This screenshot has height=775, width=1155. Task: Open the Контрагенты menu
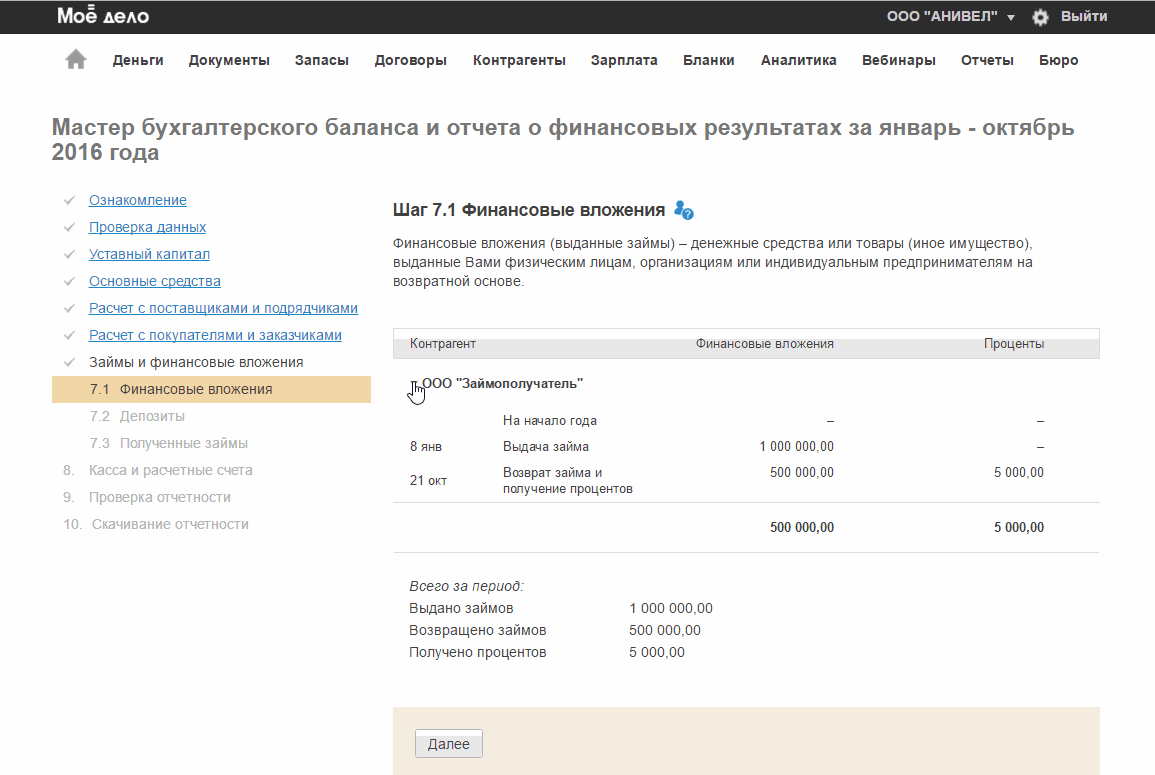(x=519, y=60)
